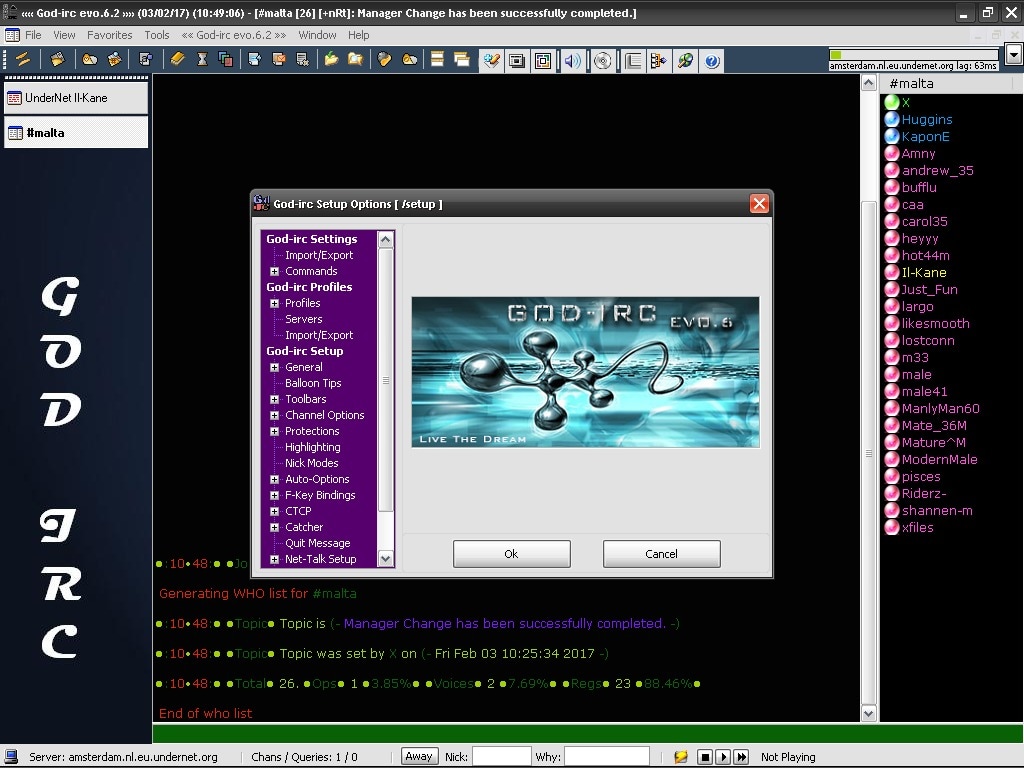Select Quit Message in the setup tree
Image resolution: width=1024 pixels, height=768 pixels.
click(317, 543)
